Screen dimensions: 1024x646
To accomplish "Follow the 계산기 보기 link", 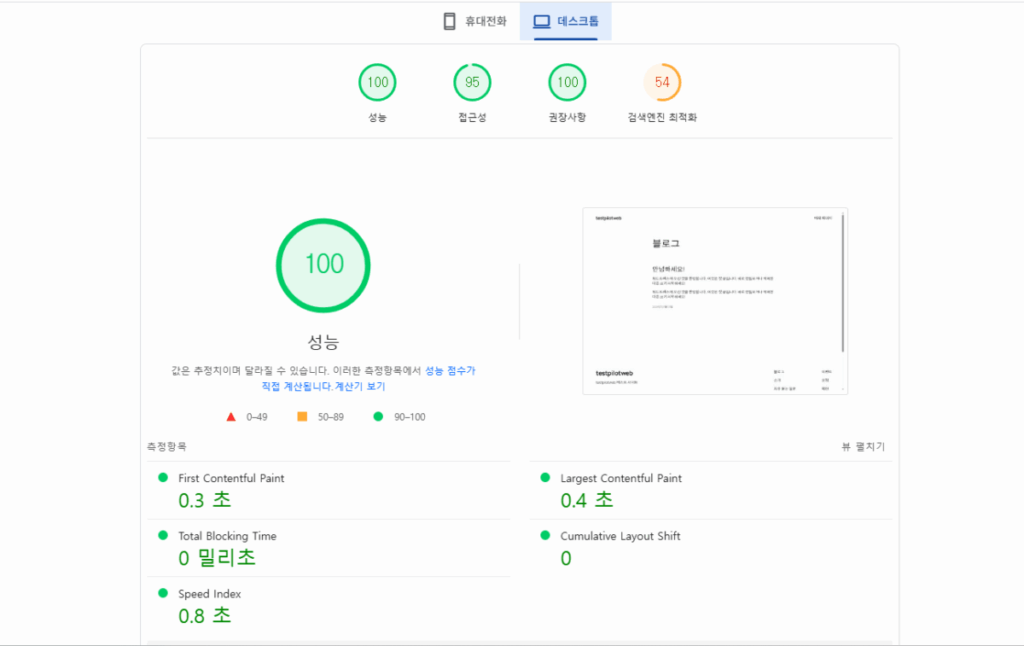I will tap(360, 386).
